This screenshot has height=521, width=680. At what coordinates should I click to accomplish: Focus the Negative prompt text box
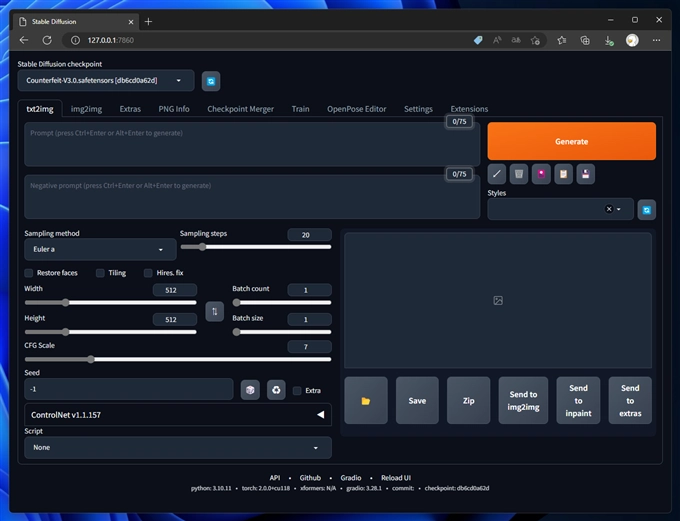coord(252,197)
